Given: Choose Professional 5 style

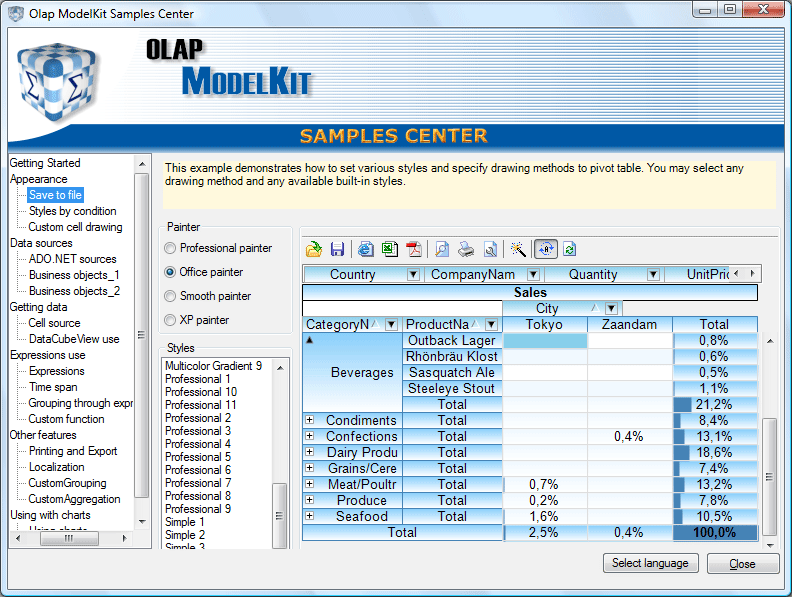Looking at the screenshot, I should tap(198, 457).
